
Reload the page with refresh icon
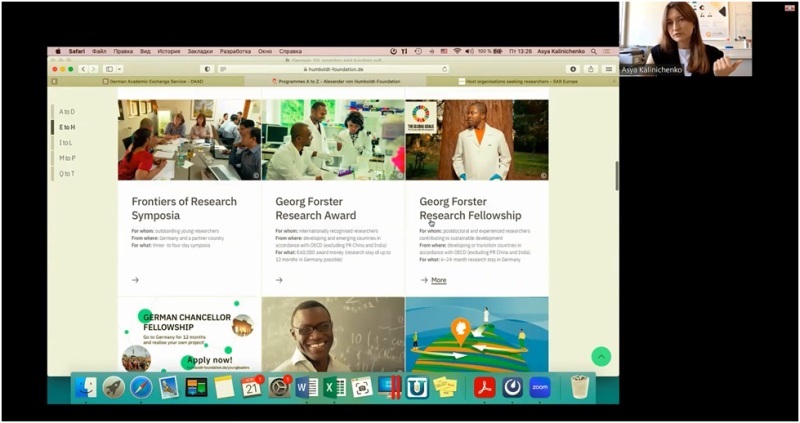pyautogui.click(x=444, y=69)
